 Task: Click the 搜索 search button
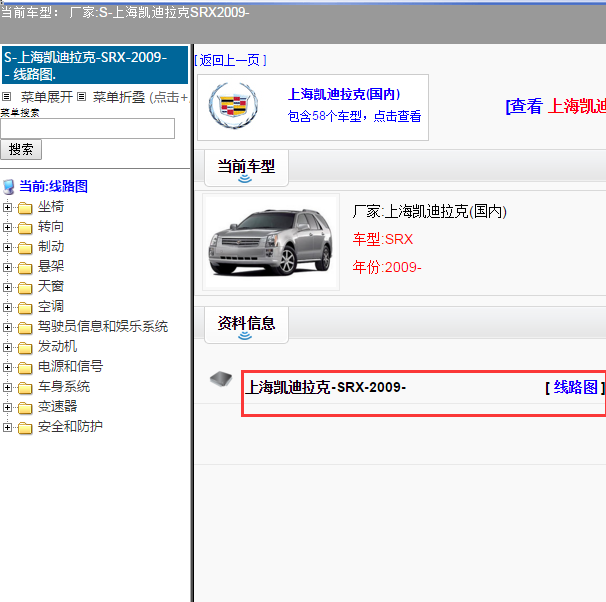click(21, 150)
